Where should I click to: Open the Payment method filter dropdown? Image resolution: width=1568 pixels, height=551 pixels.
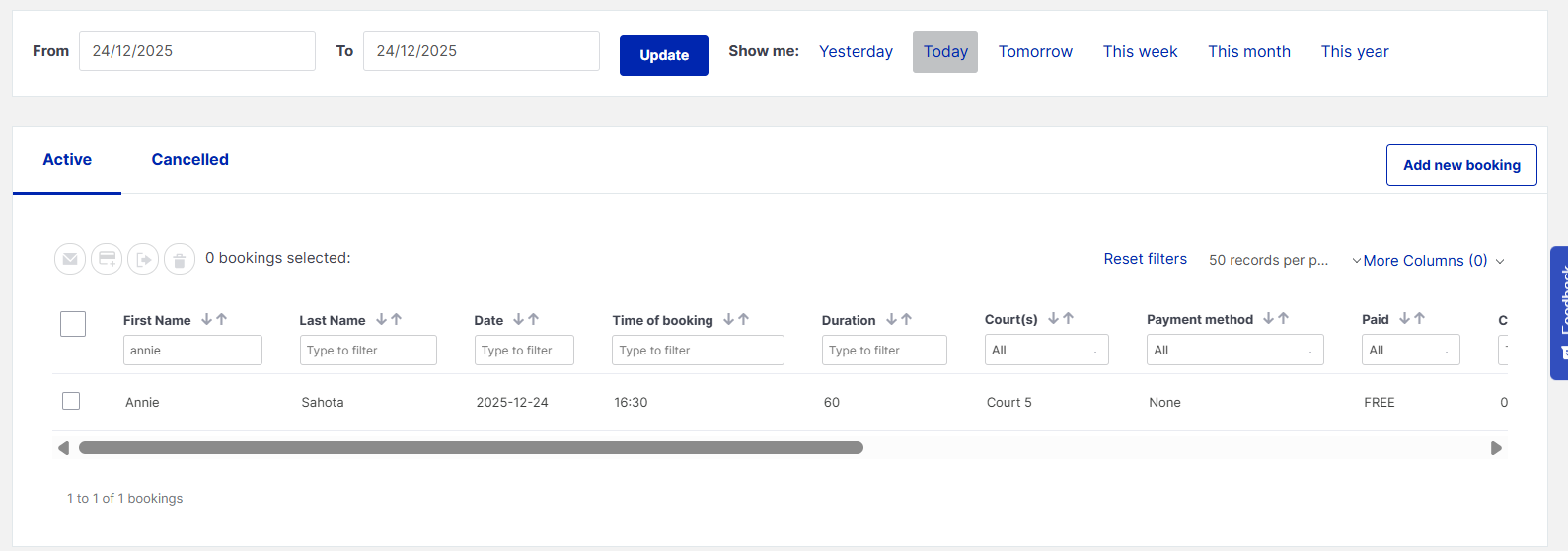tap(1233, 350)
